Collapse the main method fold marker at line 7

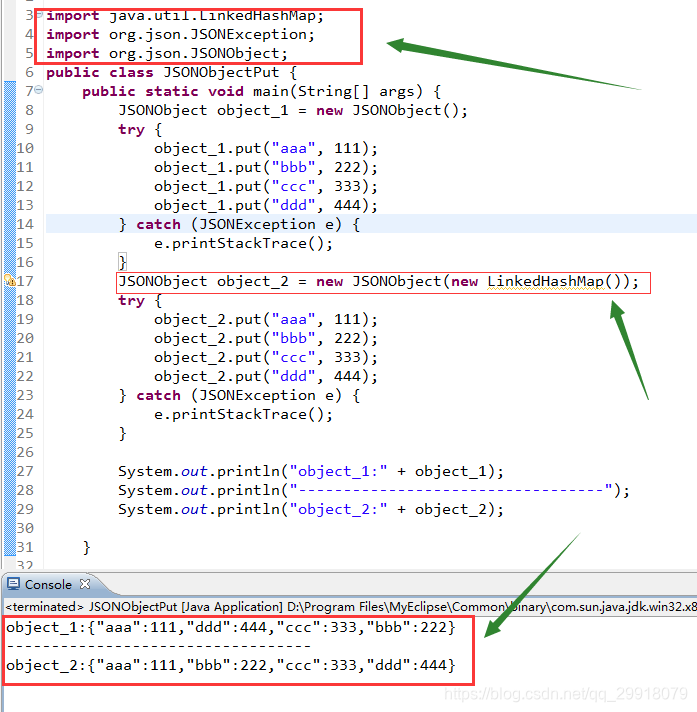click(39, 90)
